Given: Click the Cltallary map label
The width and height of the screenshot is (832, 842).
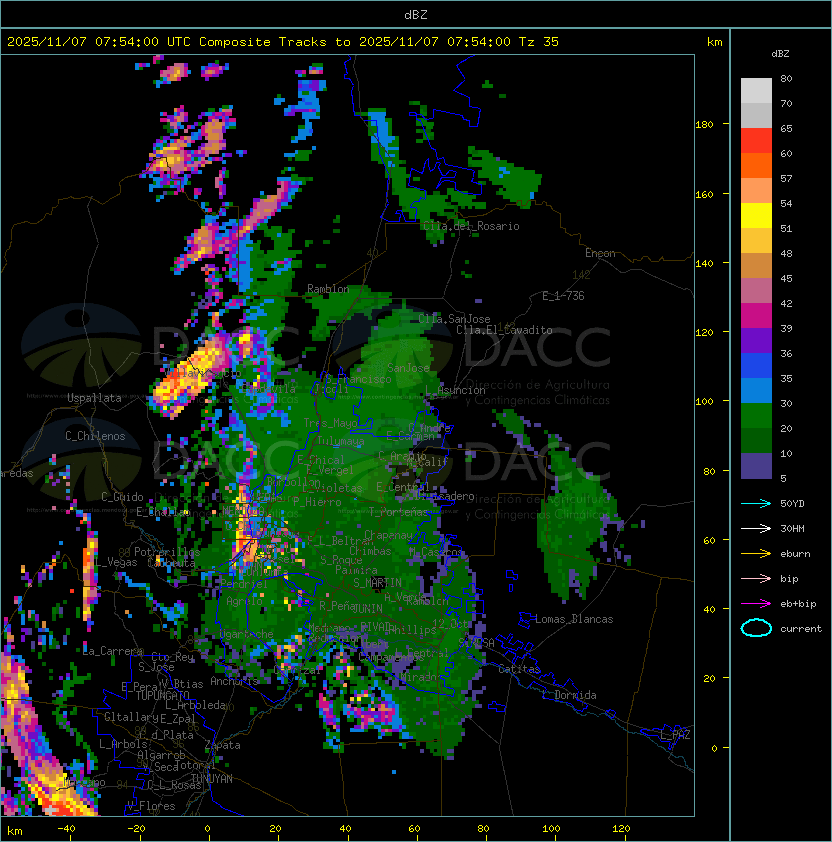Looking at the screenshot, I should tap(132, 717).
